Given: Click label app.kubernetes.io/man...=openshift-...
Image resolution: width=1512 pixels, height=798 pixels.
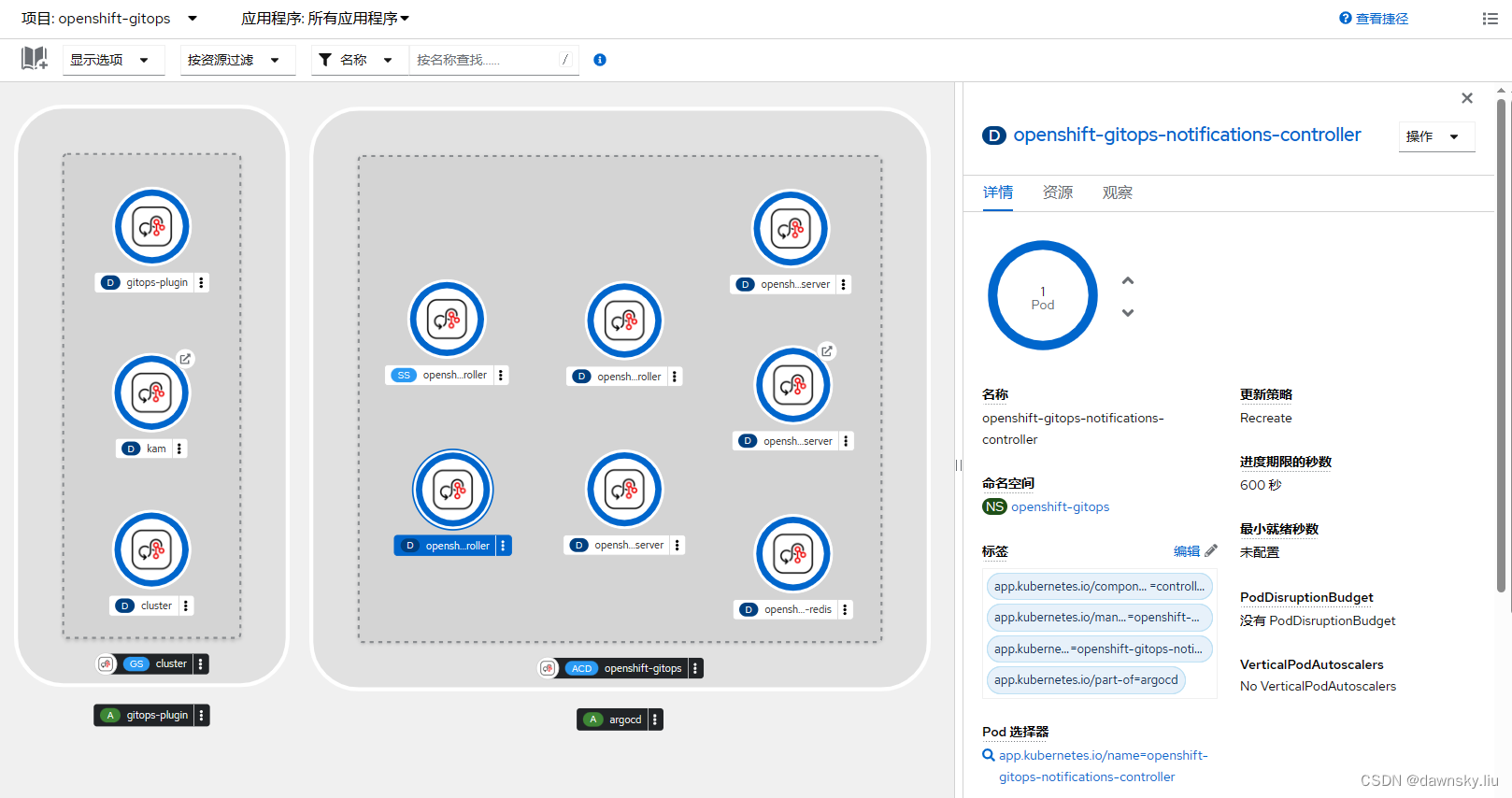Looking at the screenshot, I should [x=1099, y=618].
